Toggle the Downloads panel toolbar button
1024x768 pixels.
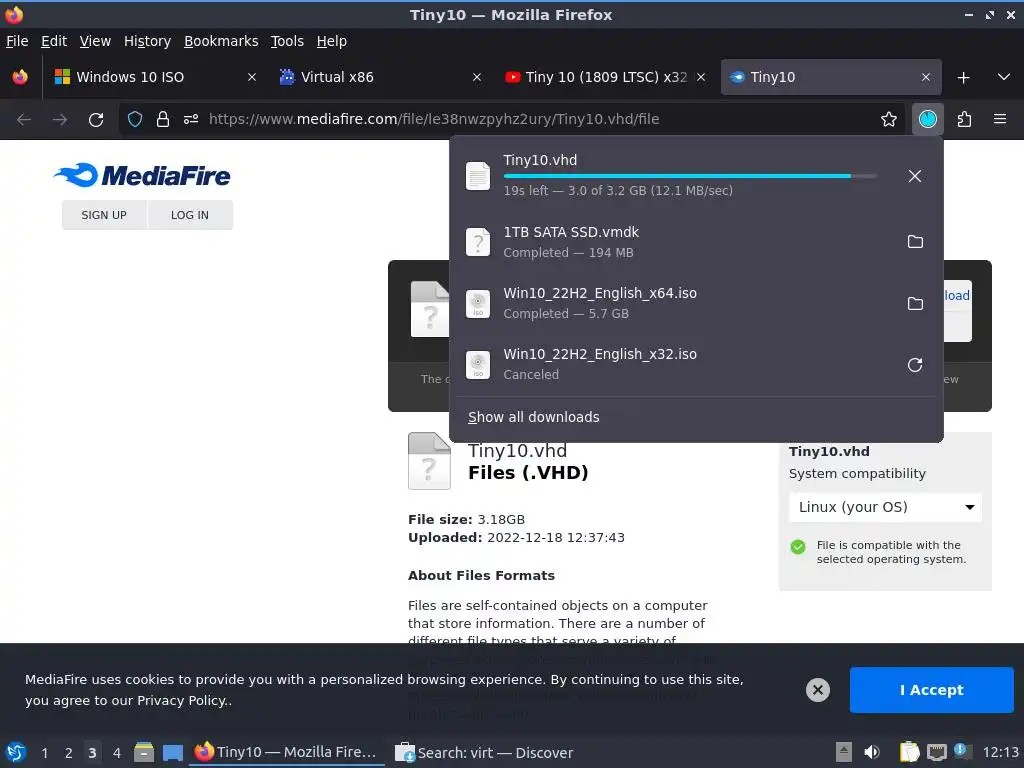(927, 120)
